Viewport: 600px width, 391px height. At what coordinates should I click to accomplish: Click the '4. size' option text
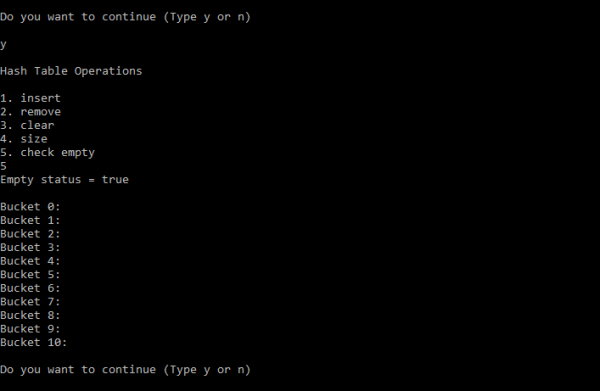tap(24, 139)
